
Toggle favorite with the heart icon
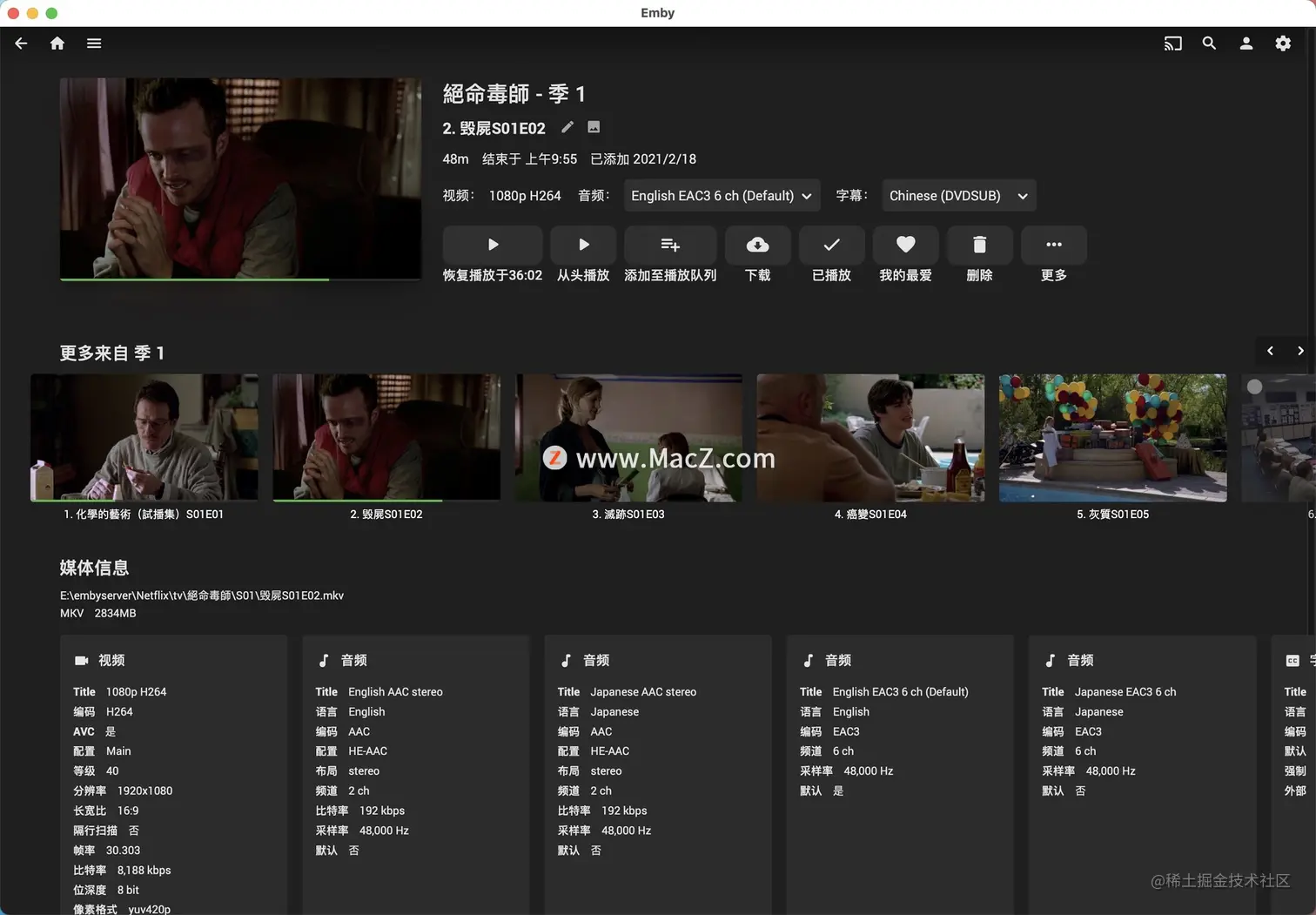905,245
